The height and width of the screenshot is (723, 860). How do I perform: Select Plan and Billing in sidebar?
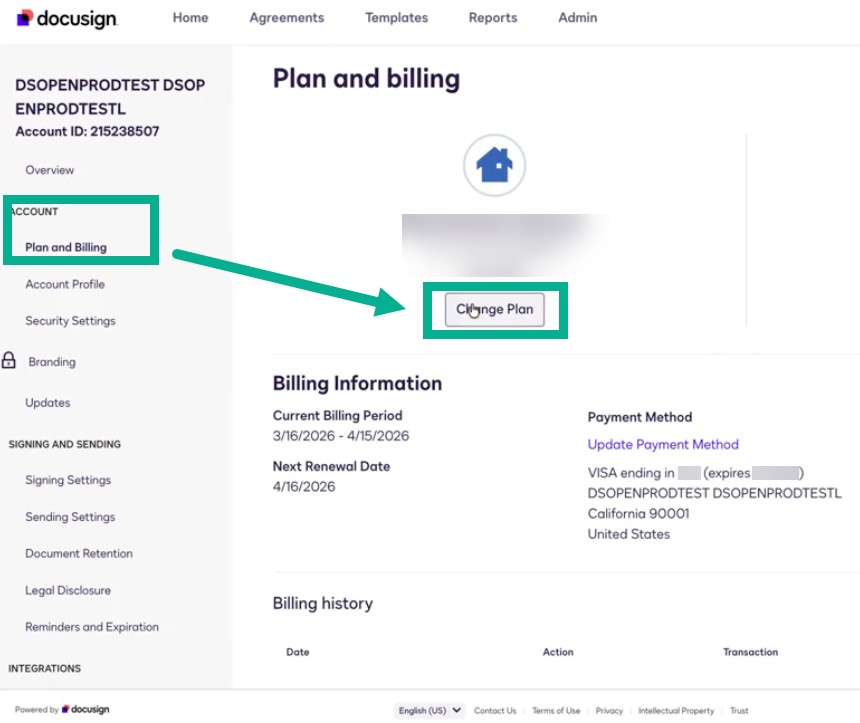coord(66,247)
